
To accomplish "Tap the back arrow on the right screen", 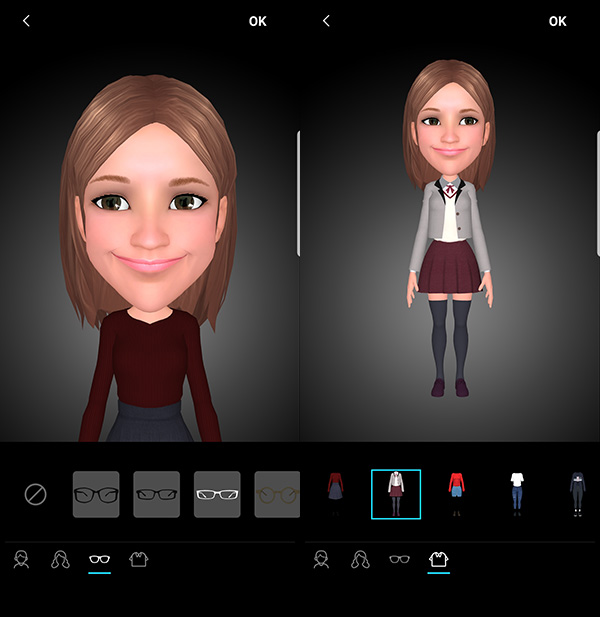I will coord(326,21).
